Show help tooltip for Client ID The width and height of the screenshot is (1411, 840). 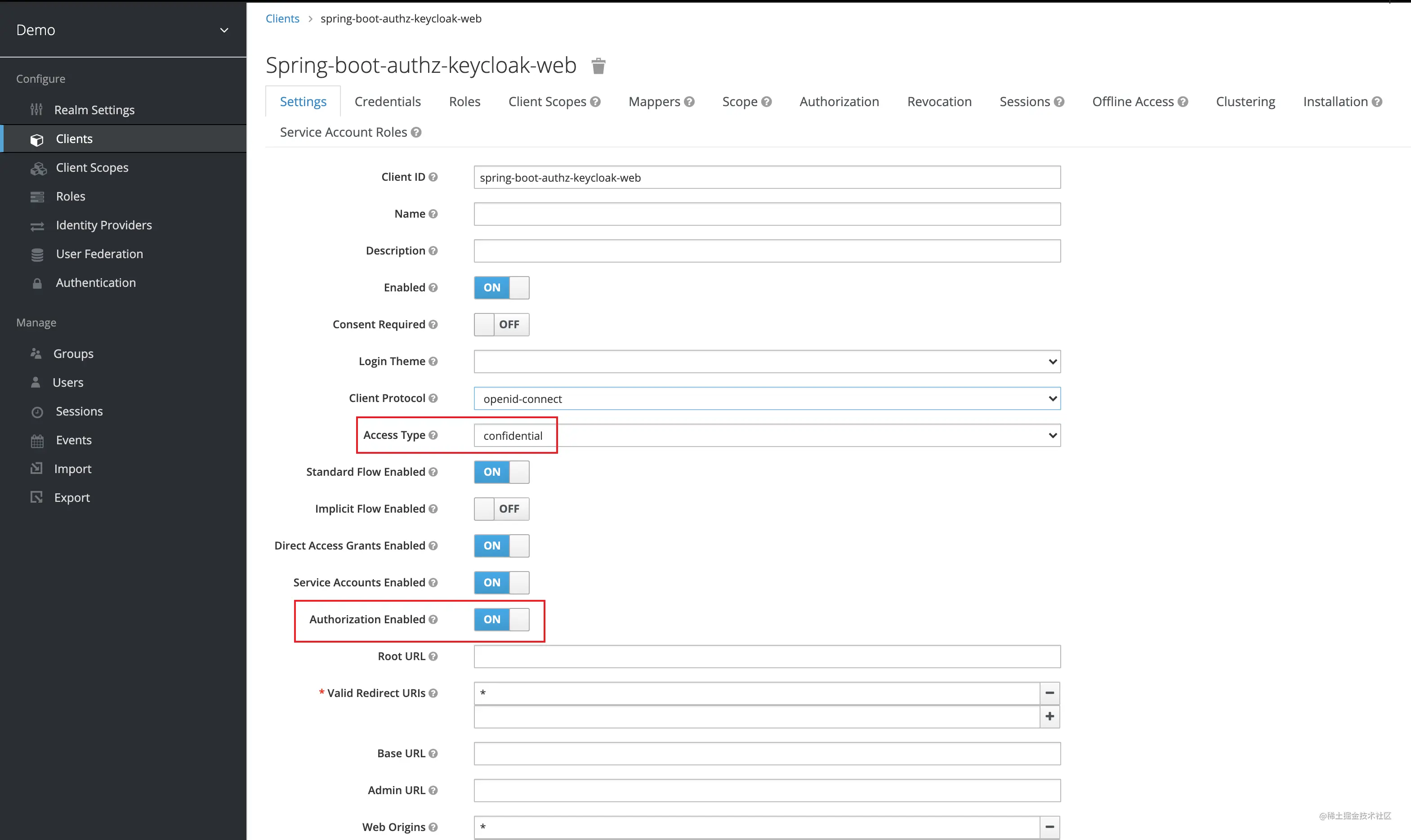(433, 177)
